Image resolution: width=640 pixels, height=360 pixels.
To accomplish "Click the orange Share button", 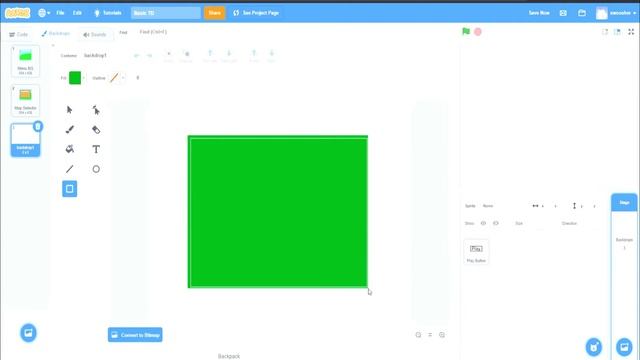I will pyautogui.click(x=214, y=13).
